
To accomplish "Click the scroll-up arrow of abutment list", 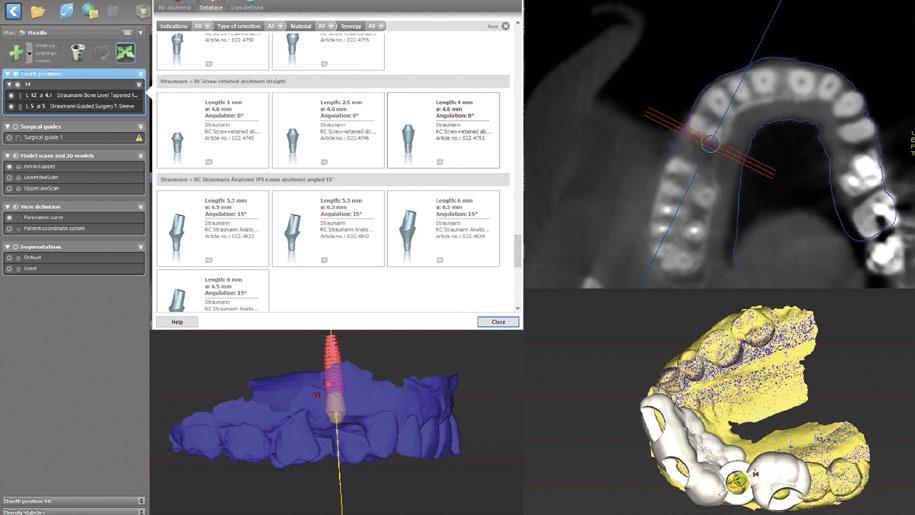I will pos(517,23).
